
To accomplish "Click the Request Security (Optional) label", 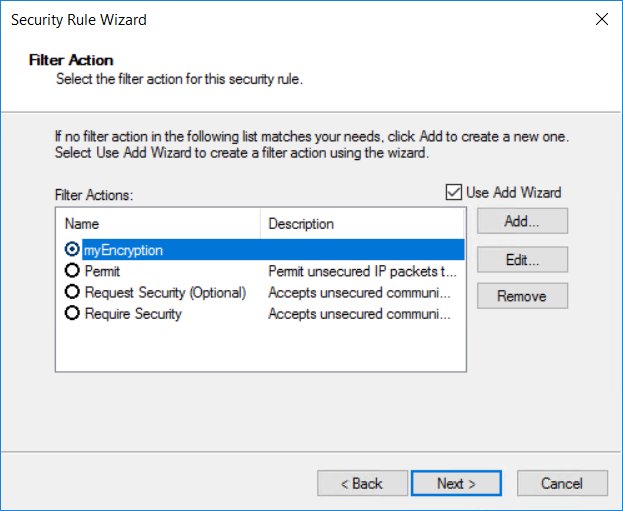I will [x=165, y=292].
